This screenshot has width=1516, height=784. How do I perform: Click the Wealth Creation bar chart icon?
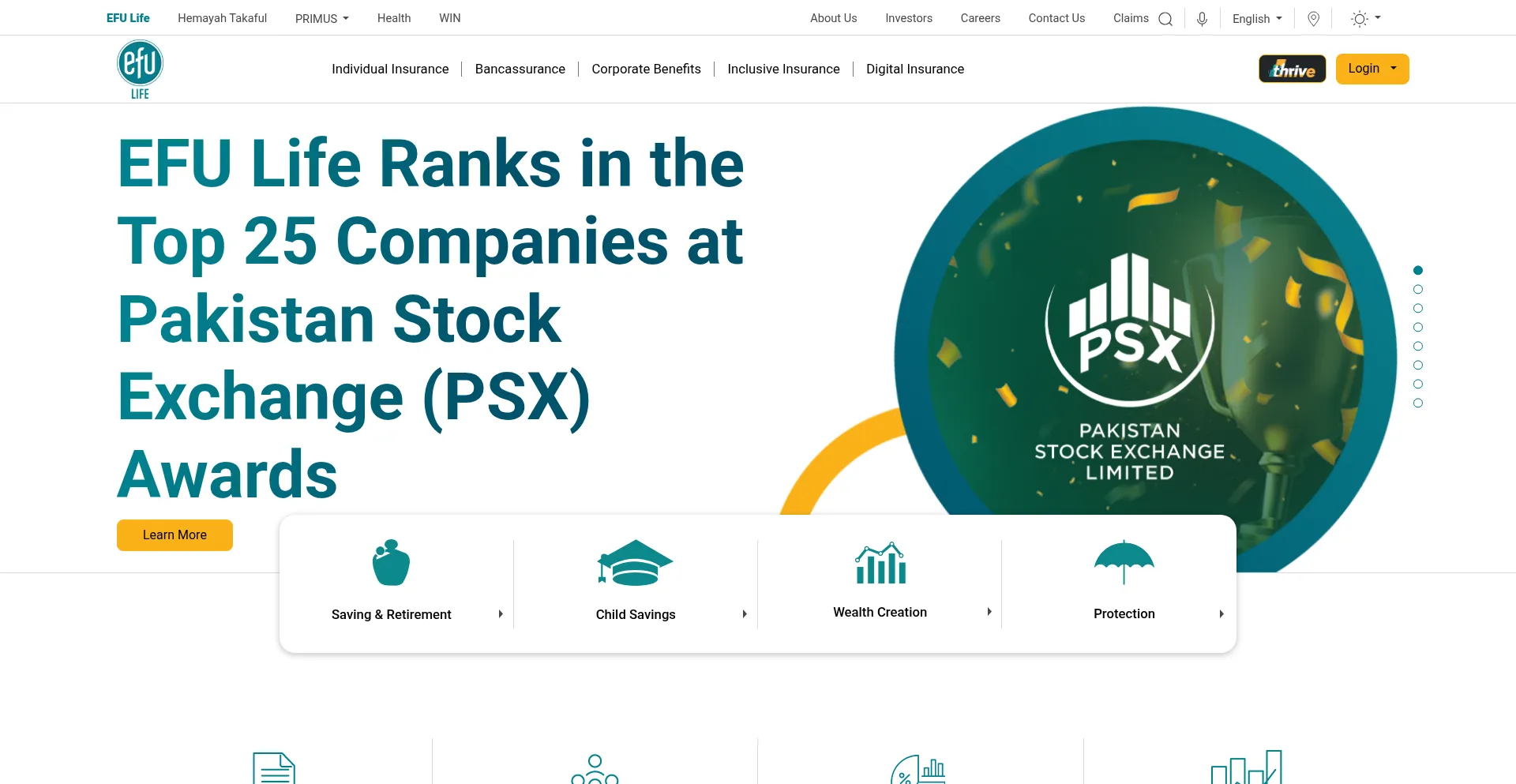[880, 563]
